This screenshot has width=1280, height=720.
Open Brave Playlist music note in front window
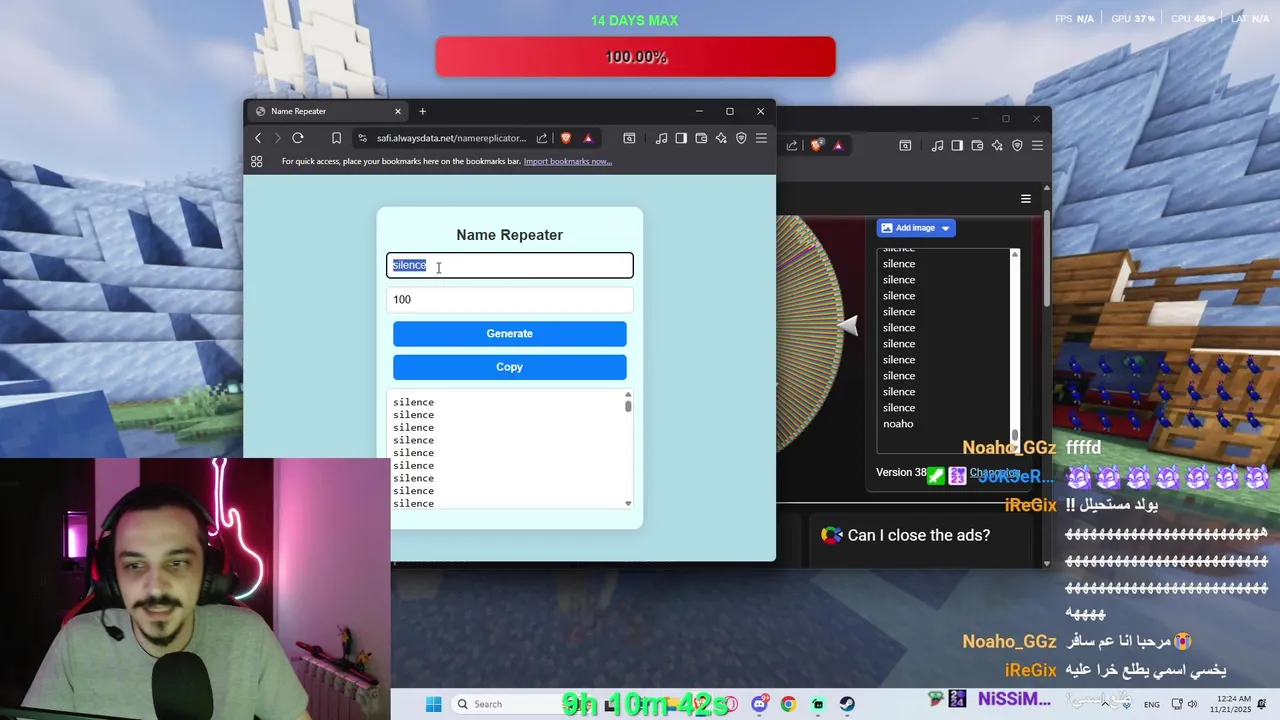661,138
